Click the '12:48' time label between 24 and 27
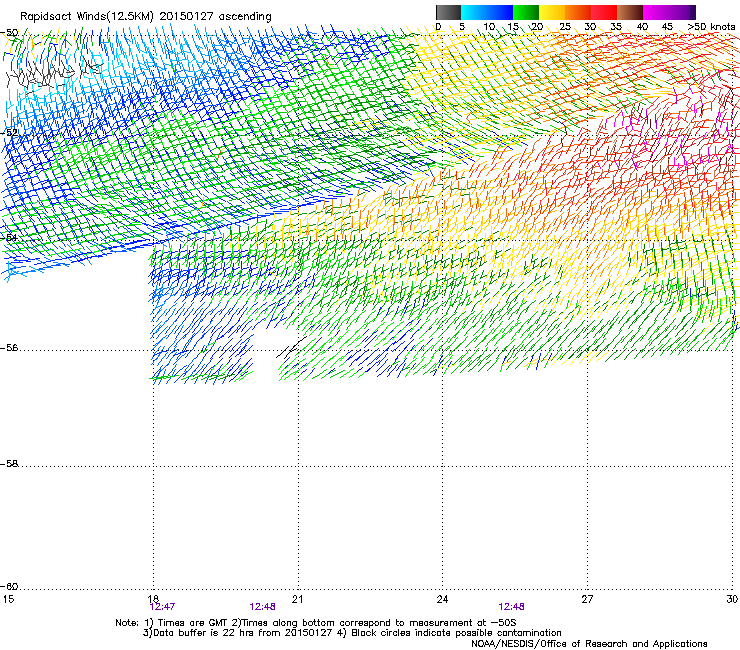740x650 pixels. tap(512, 607)
